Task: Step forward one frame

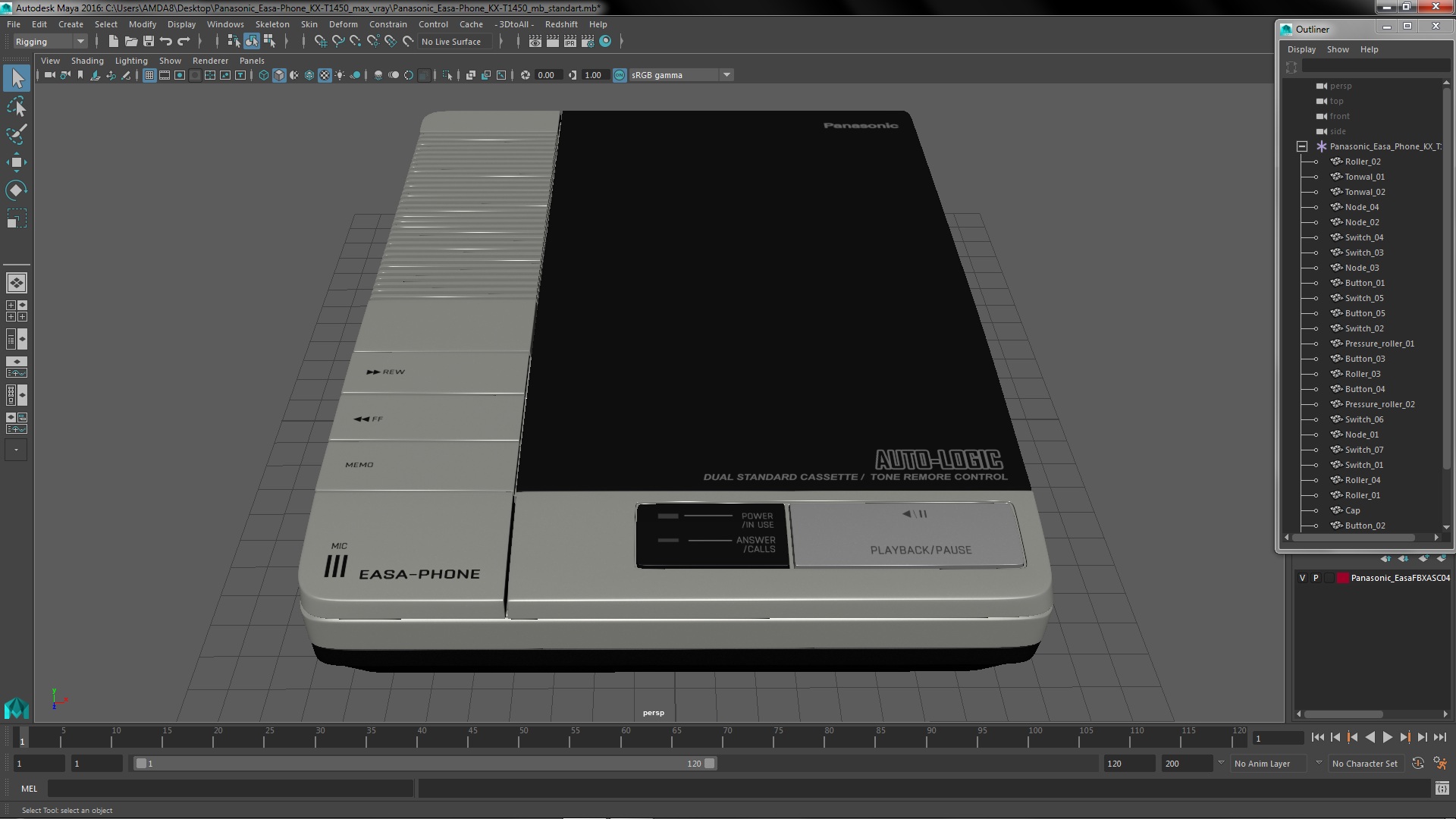Action: click(x=1422, y=737)
